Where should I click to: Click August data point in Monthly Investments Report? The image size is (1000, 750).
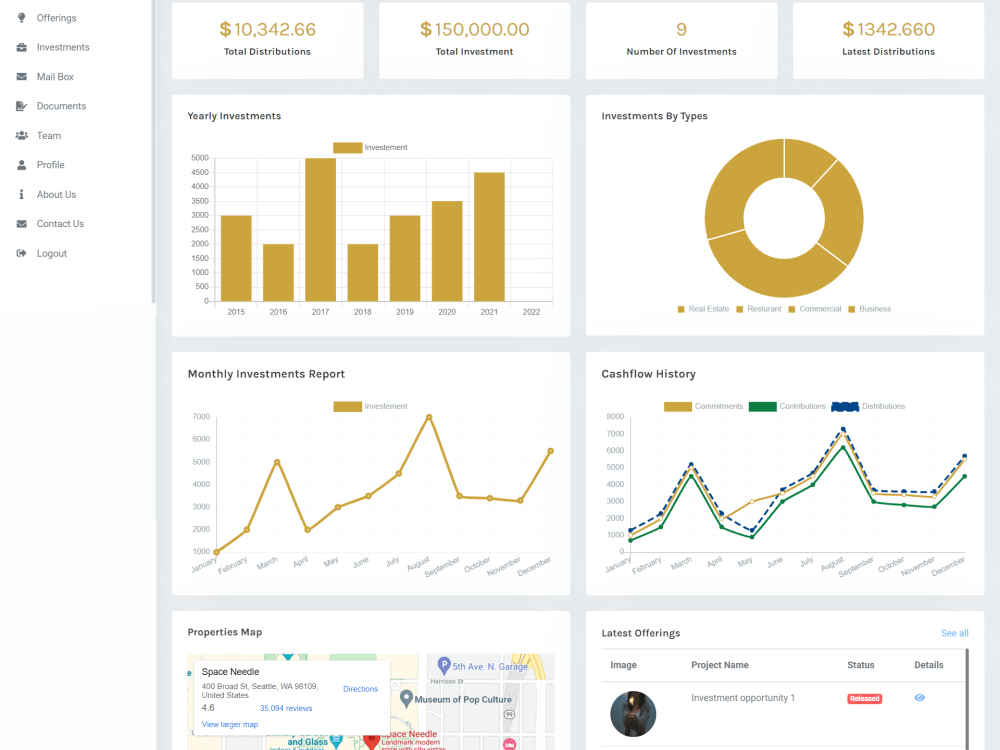click(429, 417)
